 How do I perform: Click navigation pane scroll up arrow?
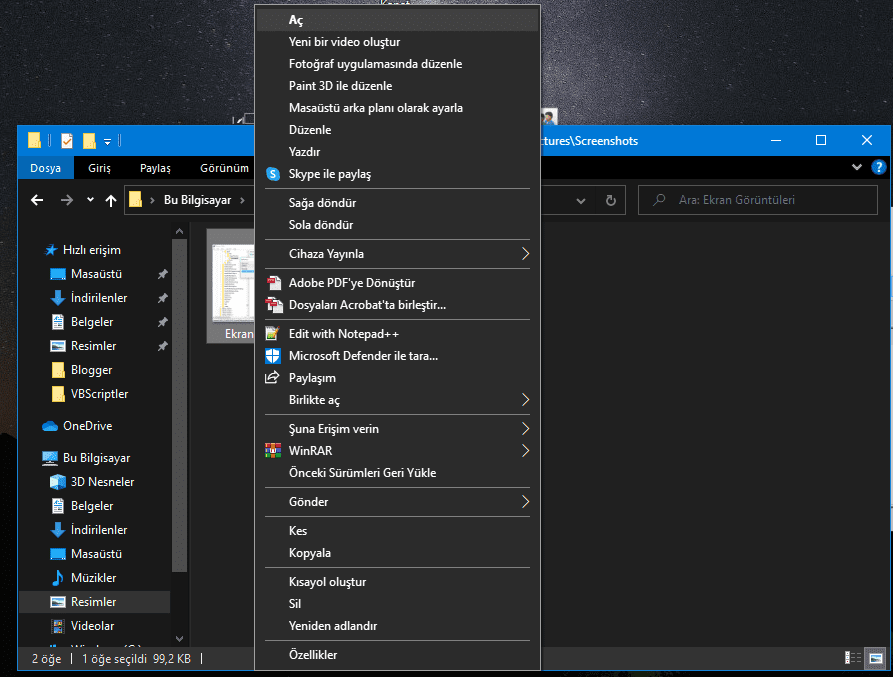(179, 231)
